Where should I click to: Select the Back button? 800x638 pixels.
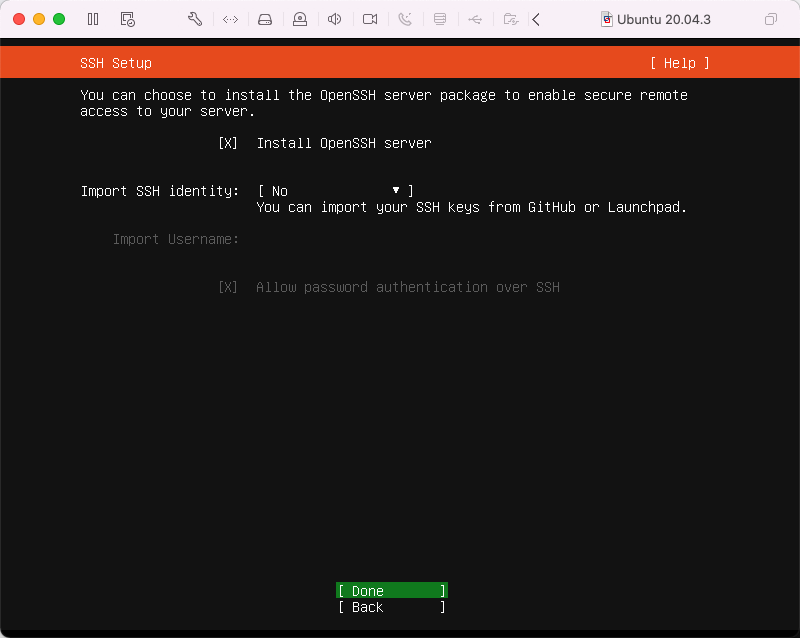[392, 607]
